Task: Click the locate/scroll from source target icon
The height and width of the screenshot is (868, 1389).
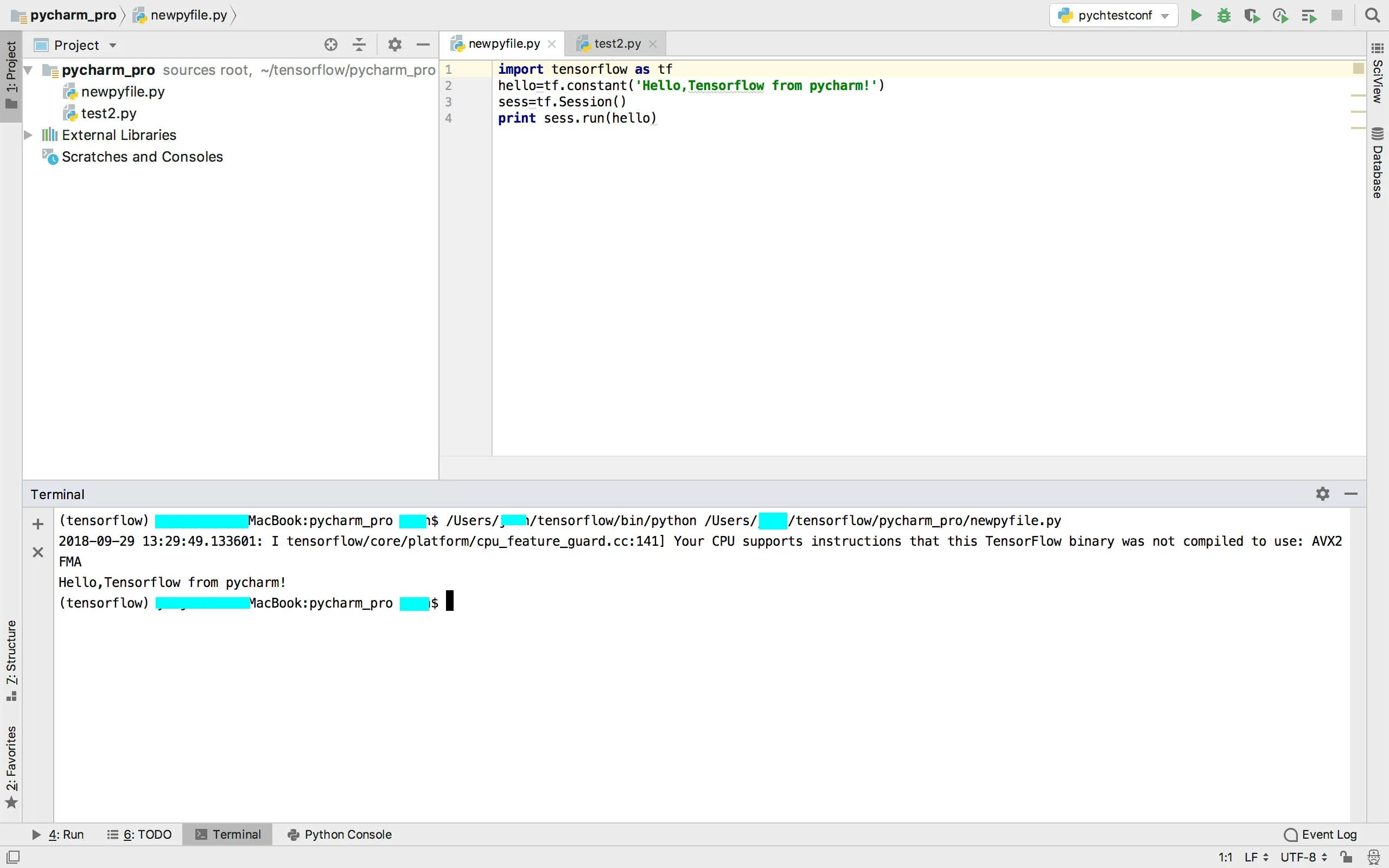Action: [x=330, y=45]
